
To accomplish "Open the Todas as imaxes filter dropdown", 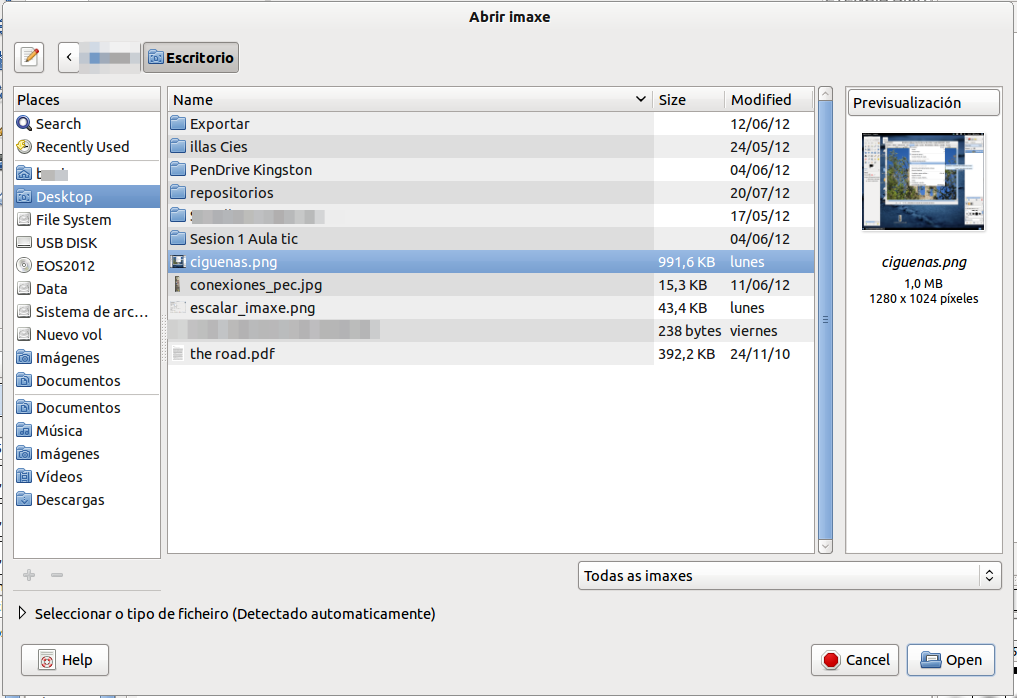I will point(789,576).
